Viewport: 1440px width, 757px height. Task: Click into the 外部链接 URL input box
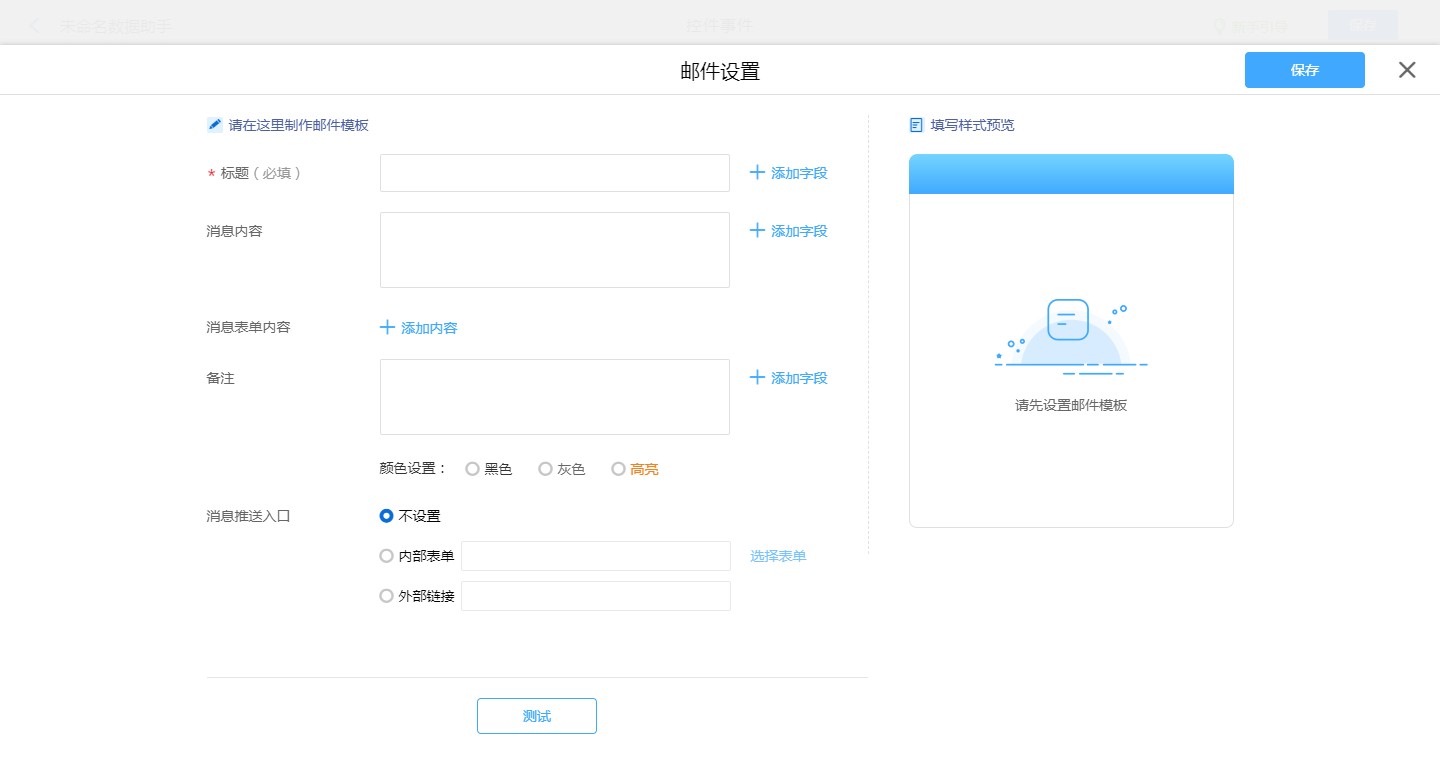(596, 596)
